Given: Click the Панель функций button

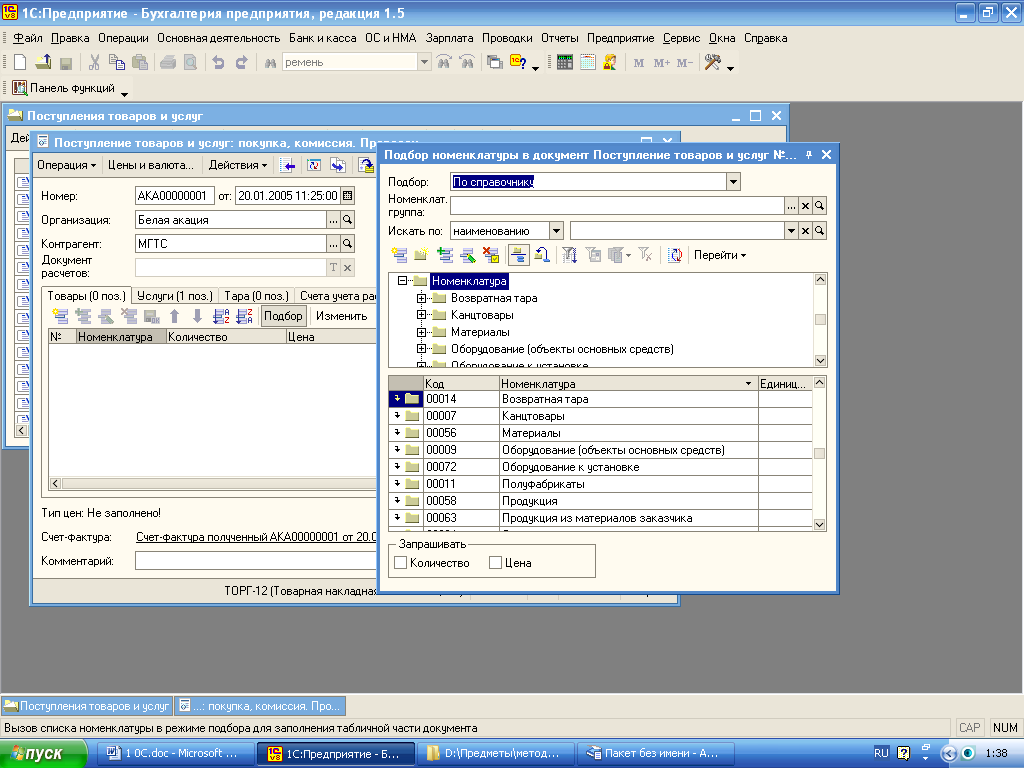Looking at the screenshot, I should pyautogui.click(x=64, y=88).
